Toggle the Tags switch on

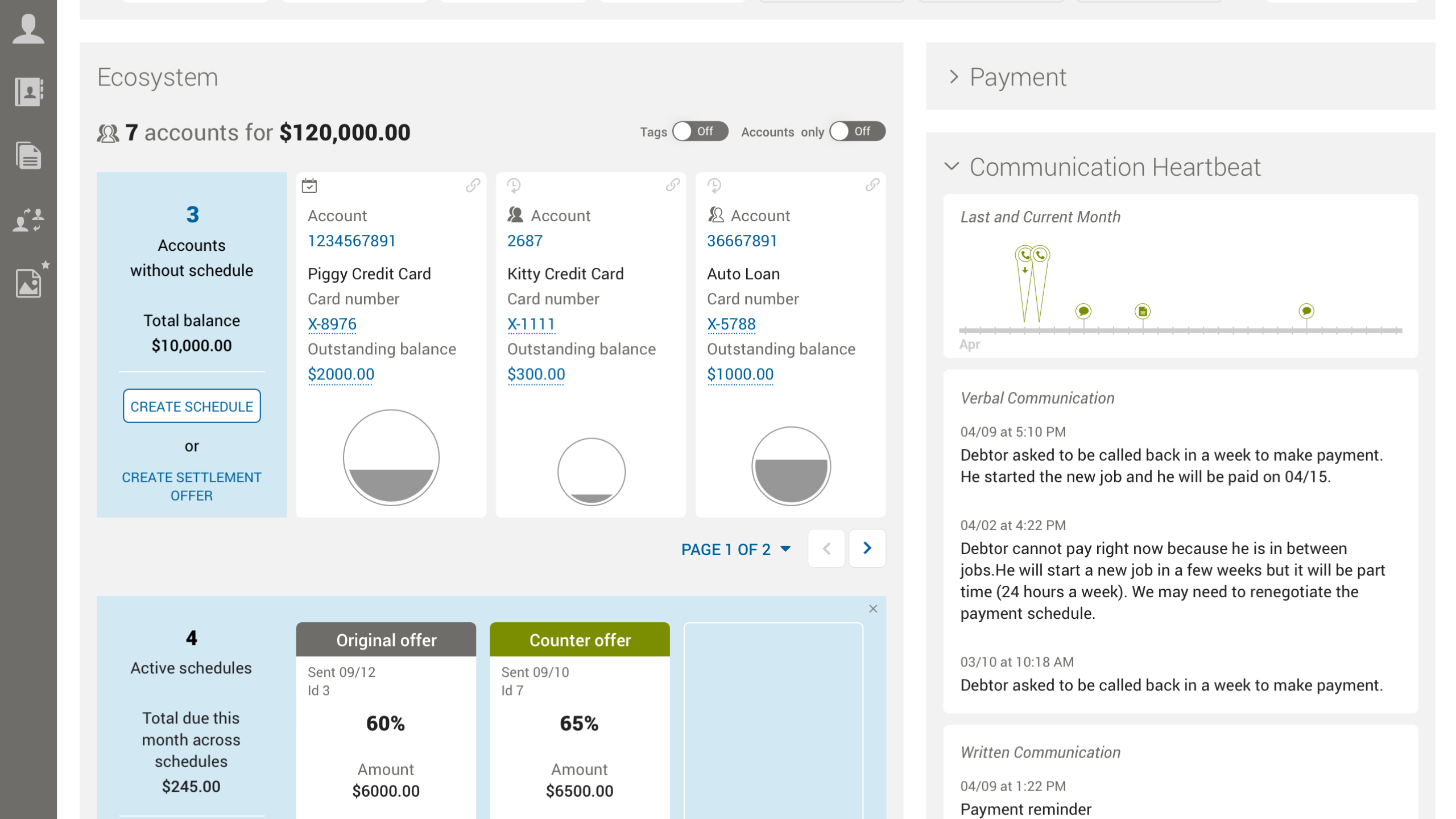tap(700, 131)
